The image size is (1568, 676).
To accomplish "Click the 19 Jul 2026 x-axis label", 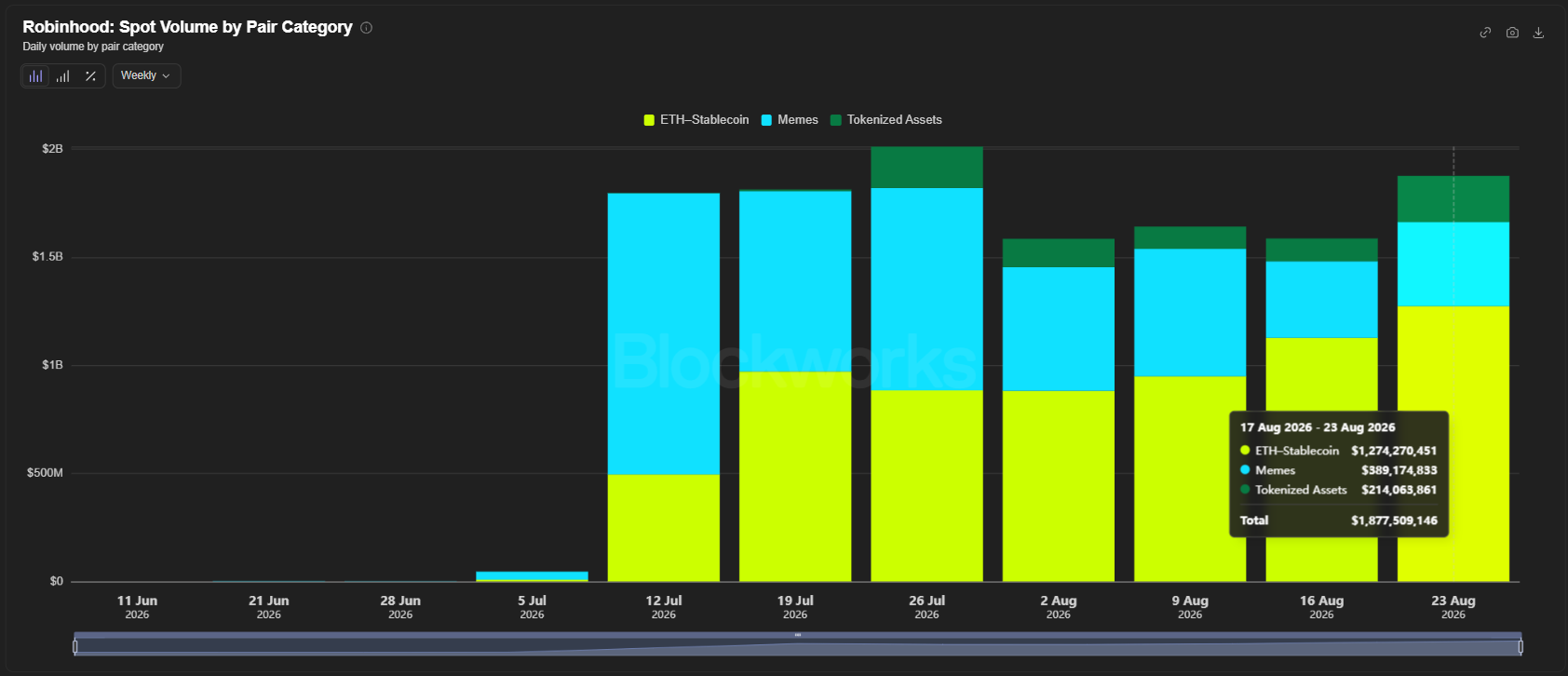I will coord(795,607).
